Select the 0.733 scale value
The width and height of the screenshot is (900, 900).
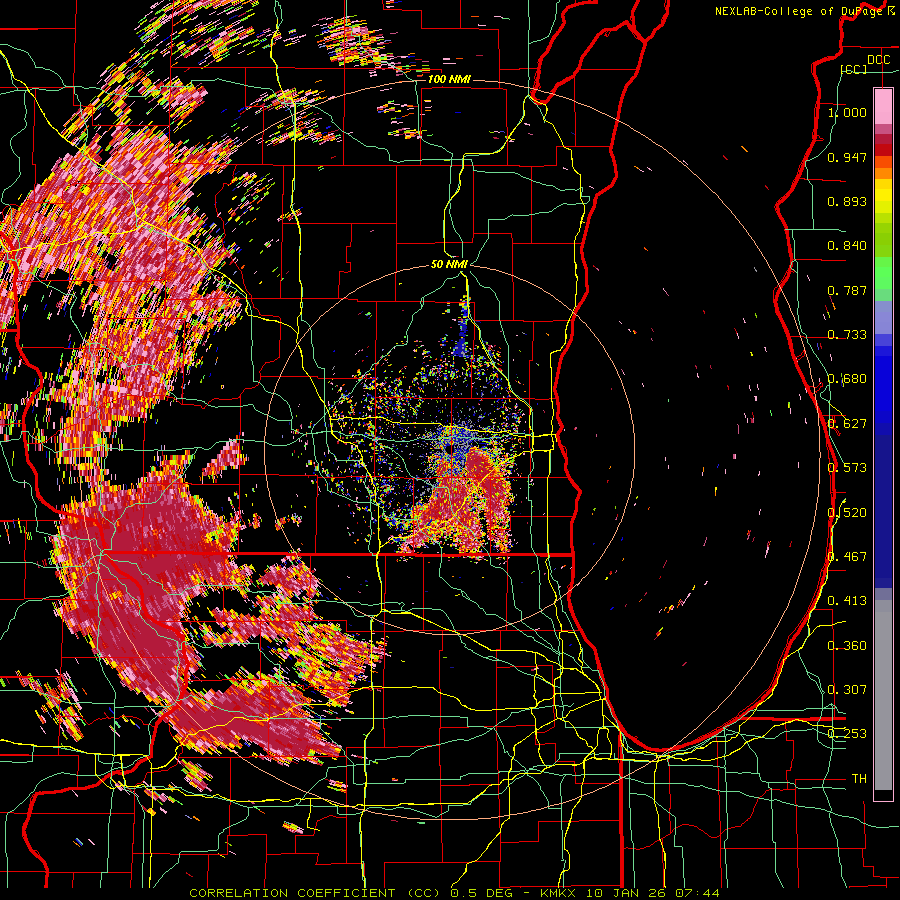click(x=847, y=335)
